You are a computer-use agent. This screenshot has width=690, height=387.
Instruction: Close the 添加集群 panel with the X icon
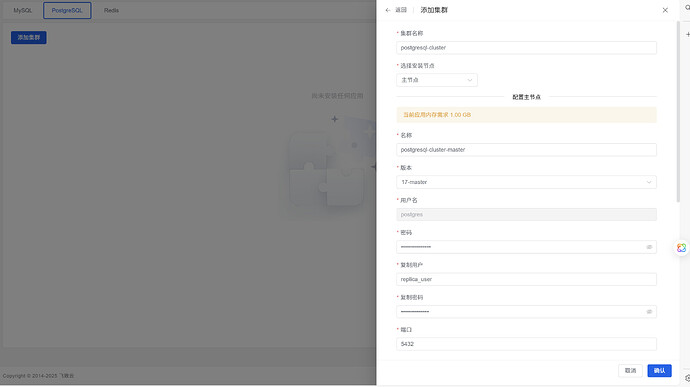coord(665,10)
